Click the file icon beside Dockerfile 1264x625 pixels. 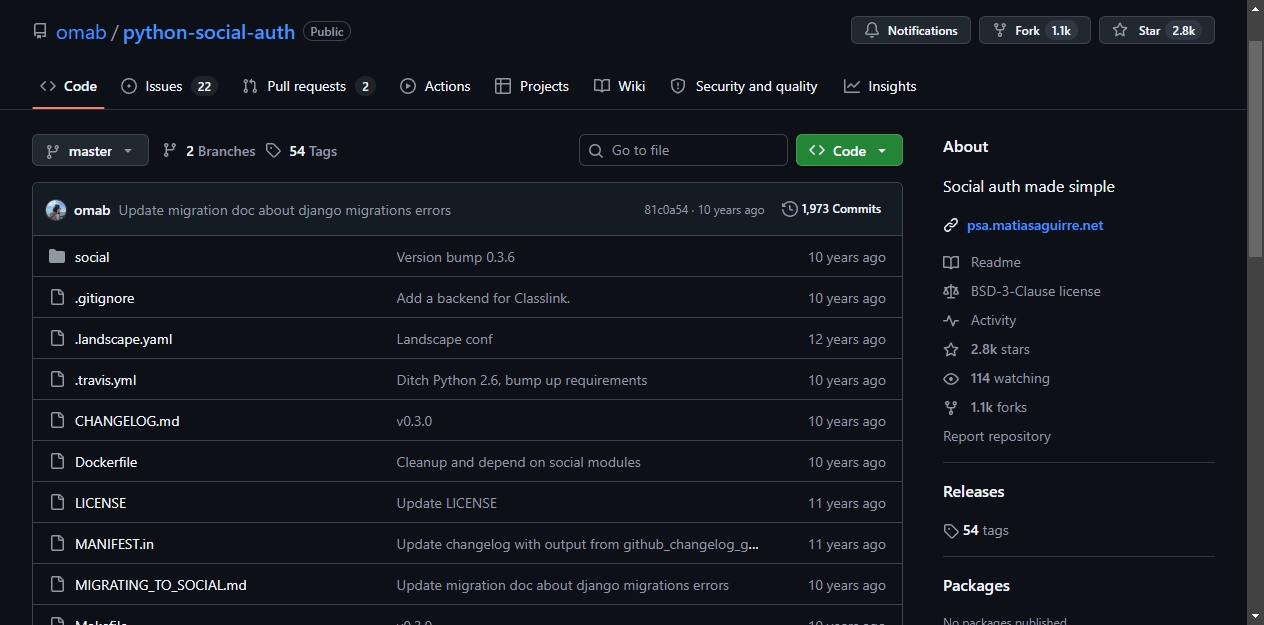pyautogui.click(x=57, y=462)
